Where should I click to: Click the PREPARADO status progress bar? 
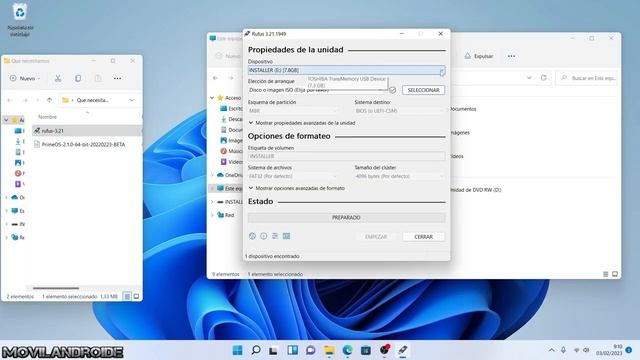(346, 218)
